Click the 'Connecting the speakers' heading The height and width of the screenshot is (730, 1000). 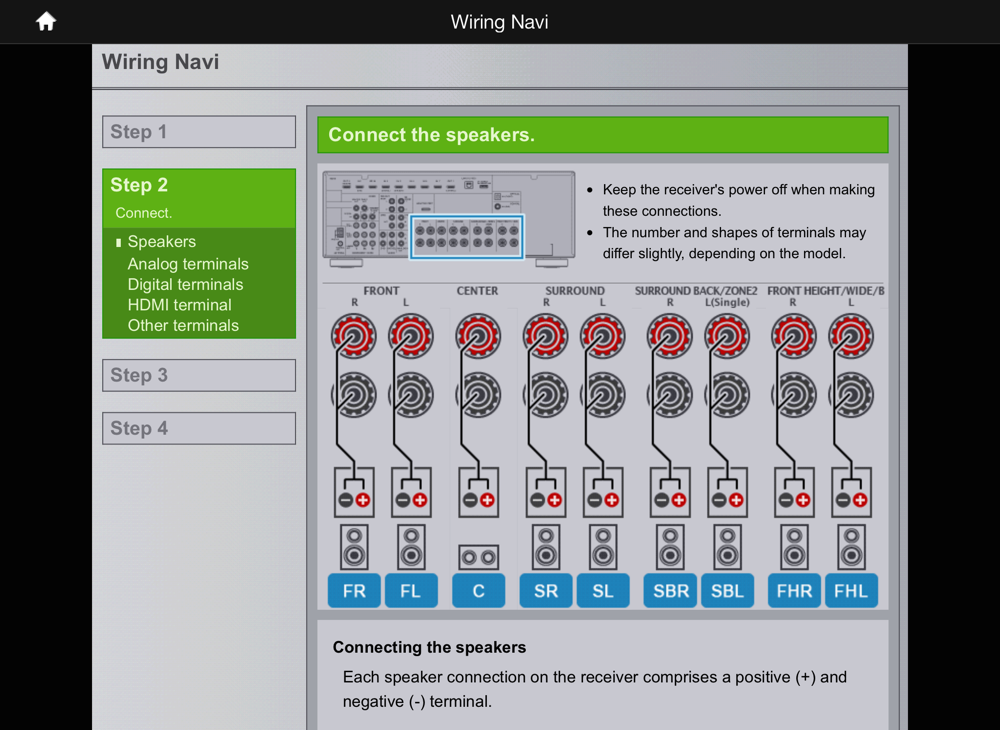pos(429,647)
